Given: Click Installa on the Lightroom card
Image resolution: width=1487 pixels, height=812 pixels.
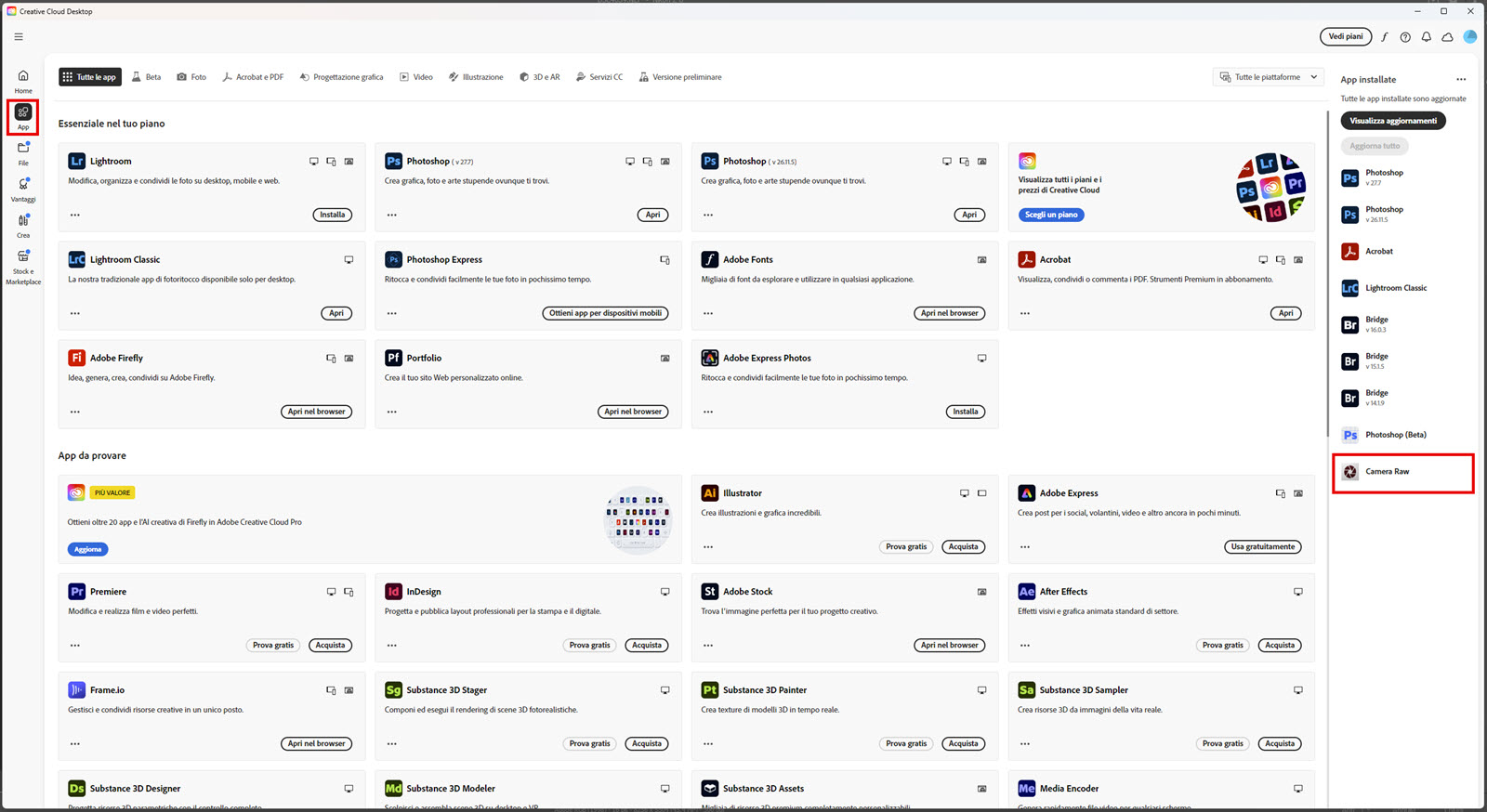Looking at the screenshot, I should pos(333,215).
